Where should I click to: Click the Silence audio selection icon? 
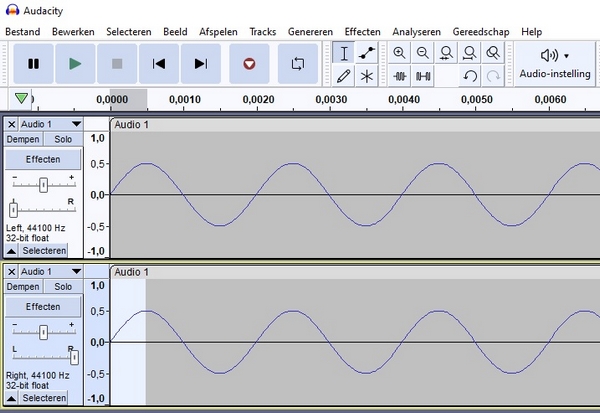point(422,76)
